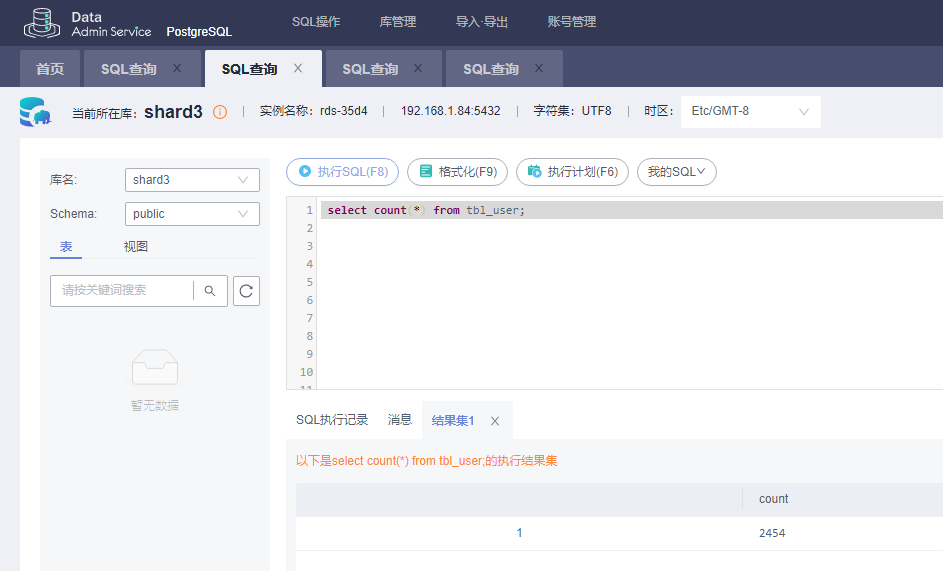Expand the 我的SQL dropdown button
Image resolution: width=943 pixels, height=571 pixels.
(x=677, y=172)
